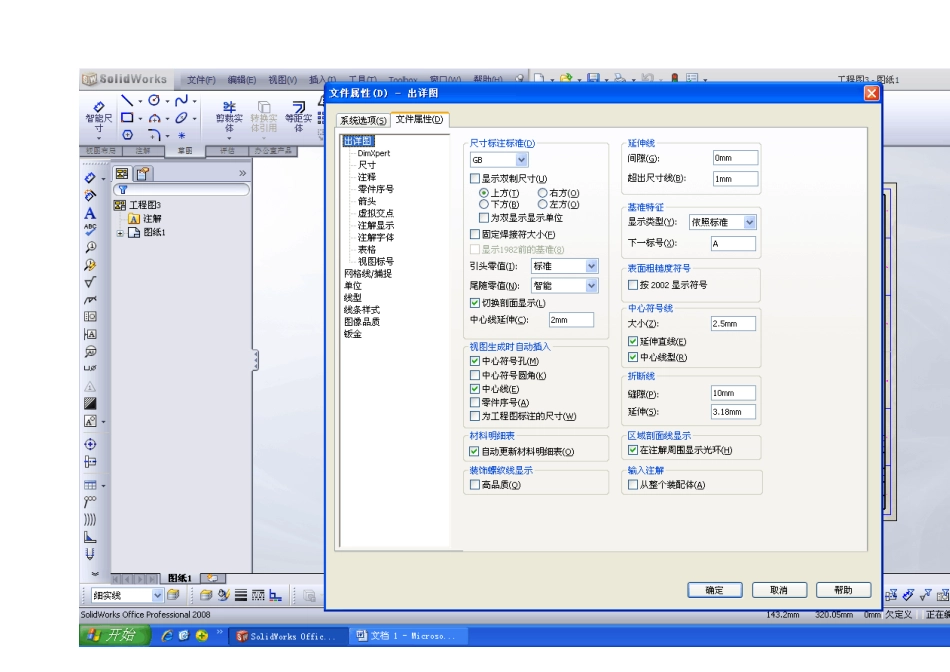The image size is (950, 672).
Task: Select the Polygon sketch tool
Action: [x=127, y=135]
